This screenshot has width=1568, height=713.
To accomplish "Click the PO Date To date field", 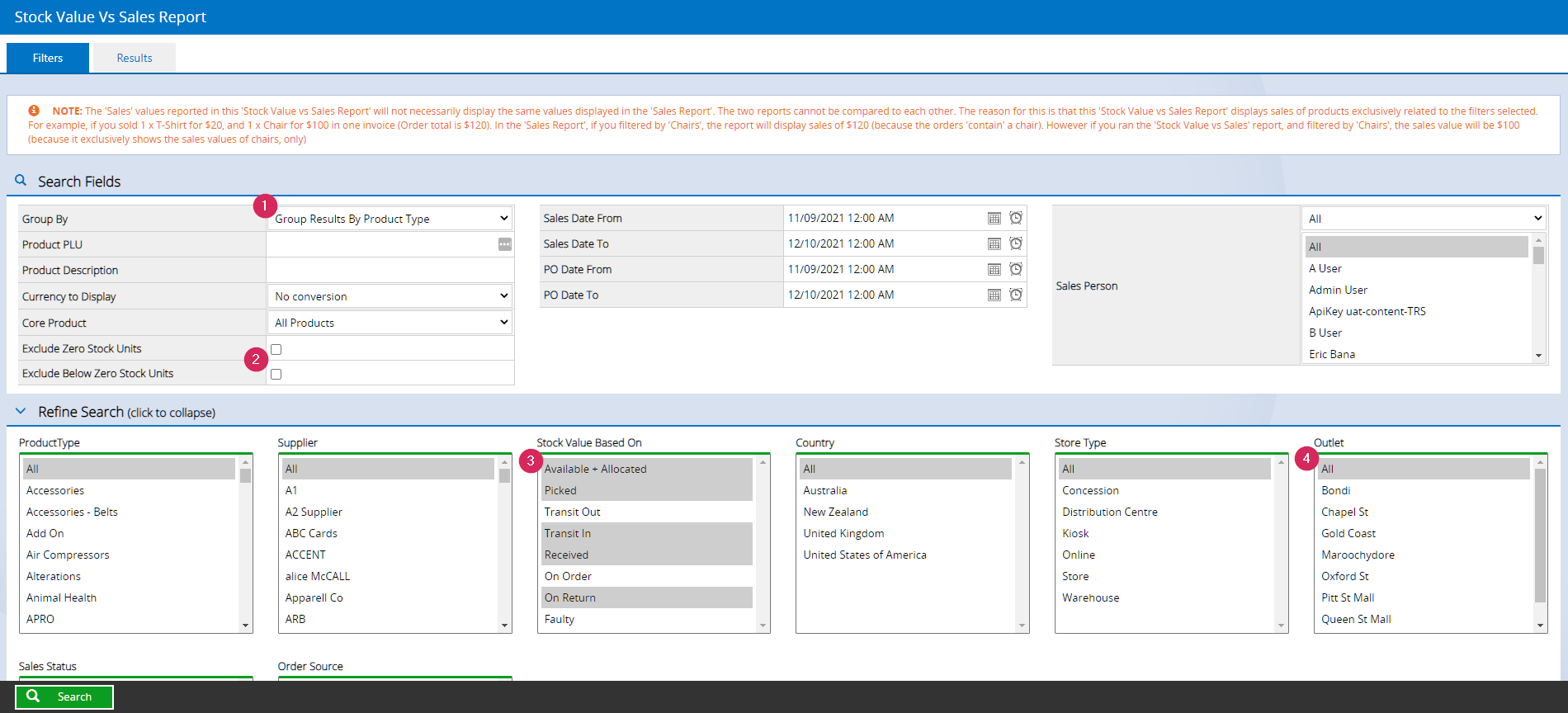I will pyautogui.click(x=883, y=295).
